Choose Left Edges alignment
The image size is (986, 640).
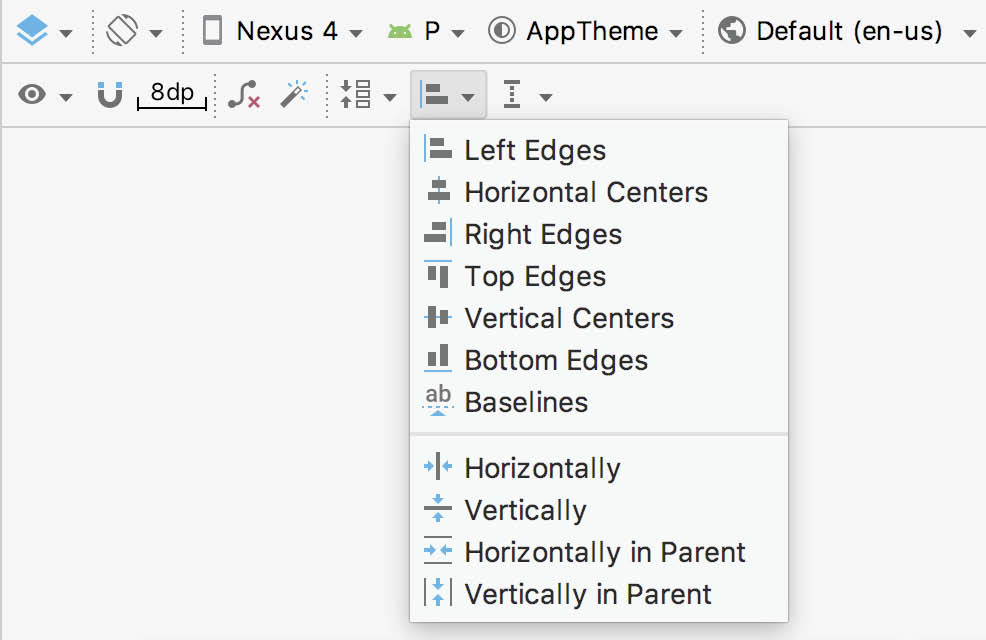[x=535, y=150]
